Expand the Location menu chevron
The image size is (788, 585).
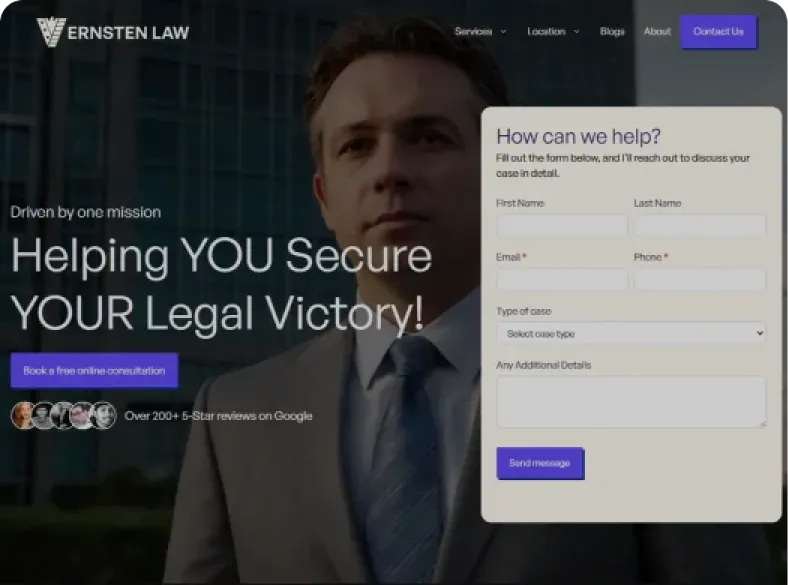576,32
